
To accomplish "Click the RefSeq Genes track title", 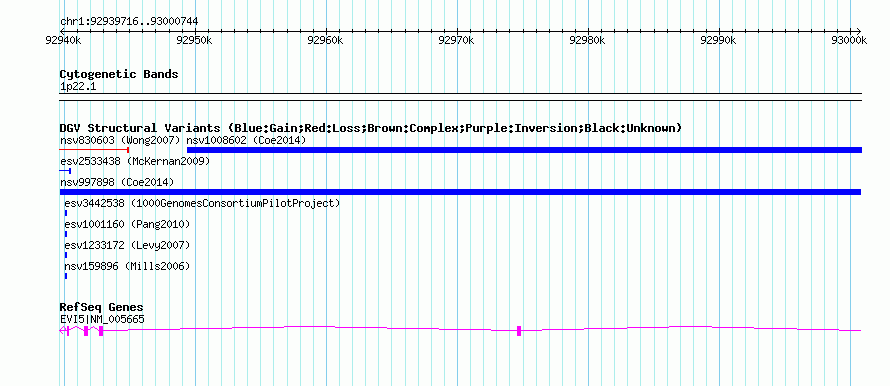I will (102, 308).
